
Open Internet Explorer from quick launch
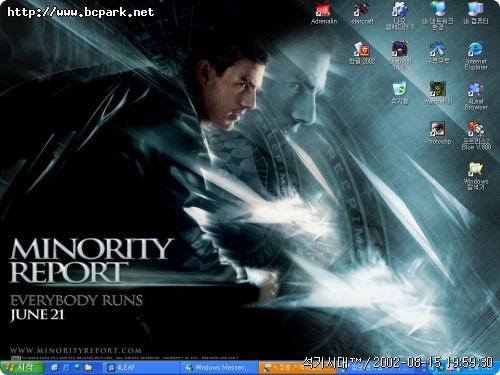coord(66,367)
